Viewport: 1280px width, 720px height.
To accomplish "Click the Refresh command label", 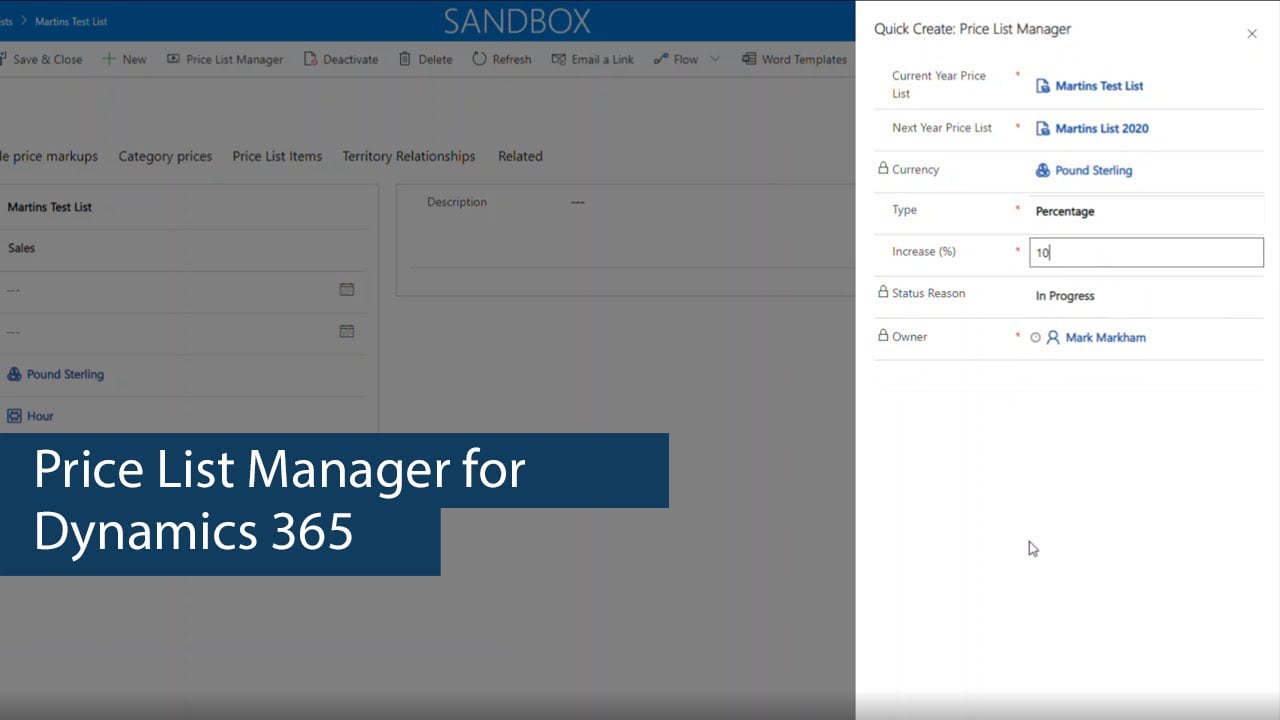I will (512, 59).
